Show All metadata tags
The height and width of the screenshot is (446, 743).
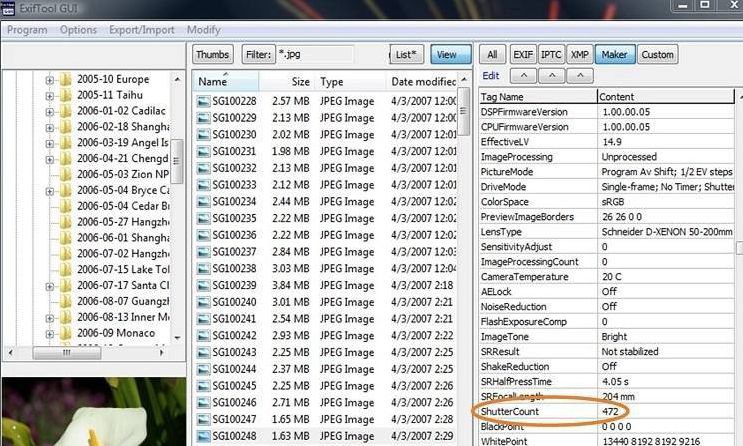(x=492, y=55)
